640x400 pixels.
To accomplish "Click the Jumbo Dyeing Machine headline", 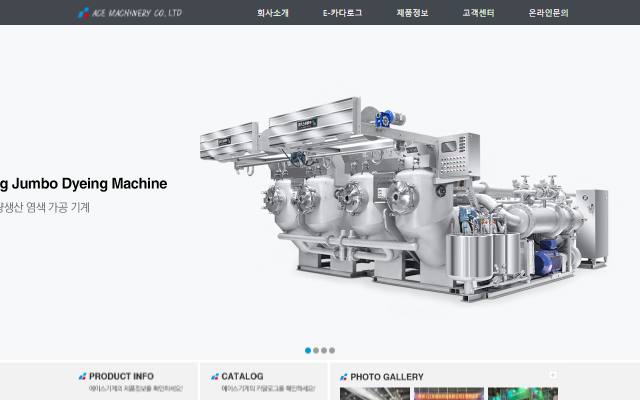I will tap(83, 184).
